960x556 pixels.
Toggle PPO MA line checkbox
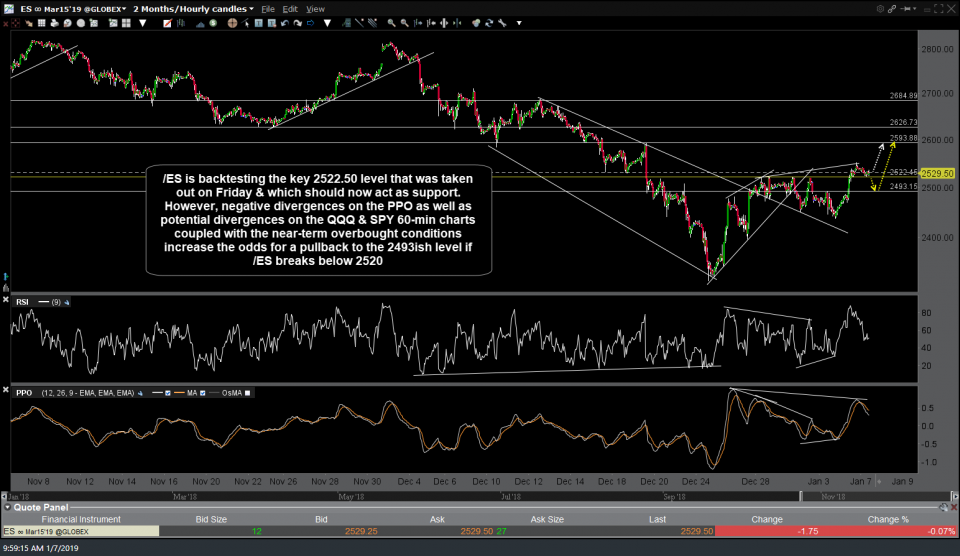point(203,393)
